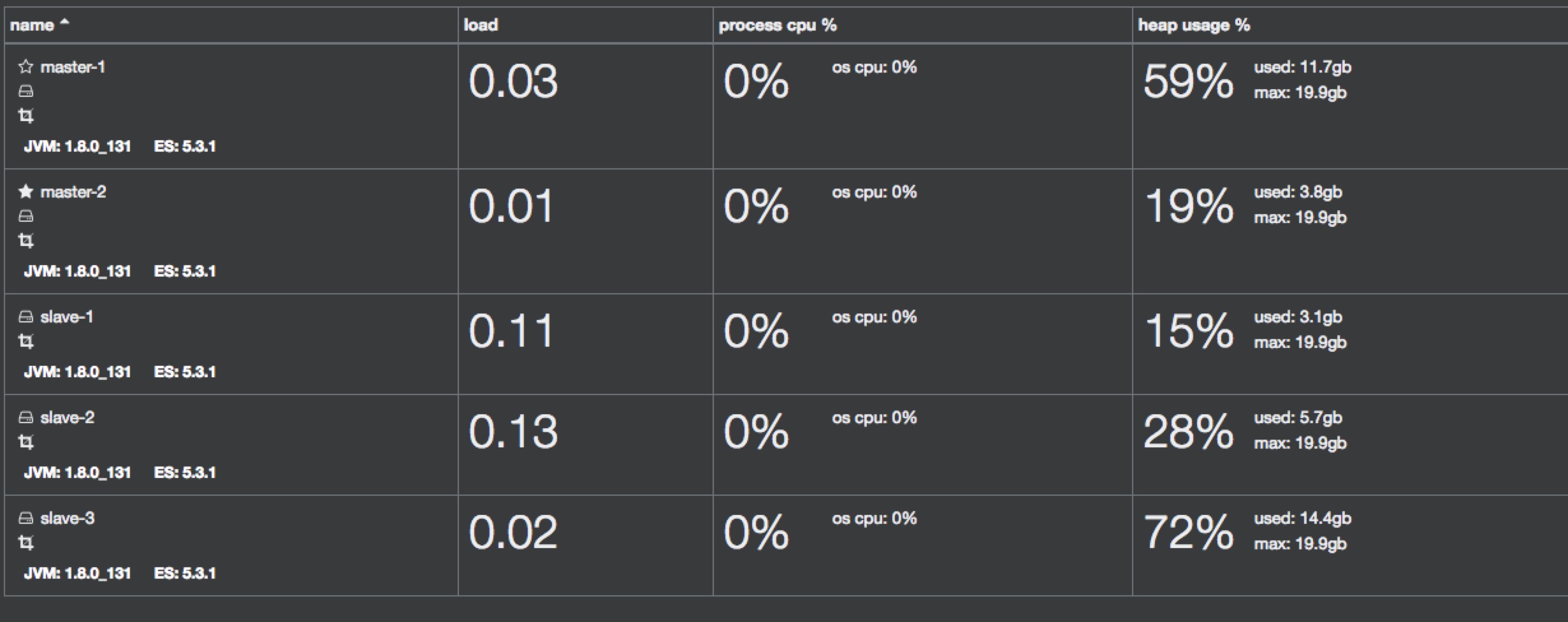
Task: Click the disk icon beside slave-2
Action: click(25, 417)
